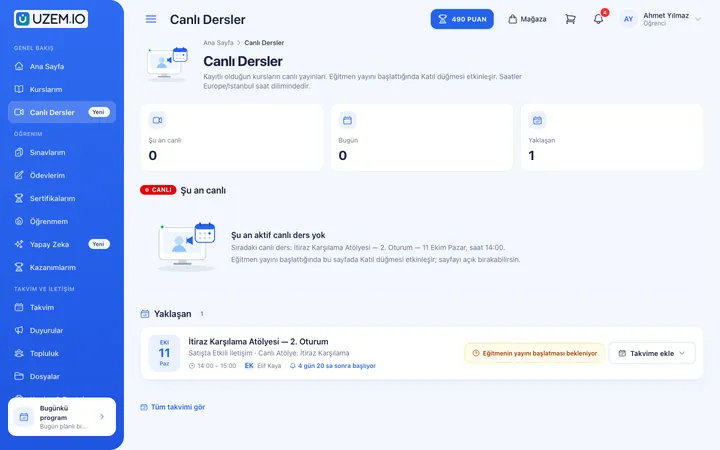The image size is (720, 450).
Task: Click the calendar icon in Bugün card
Action: [347, 120]
